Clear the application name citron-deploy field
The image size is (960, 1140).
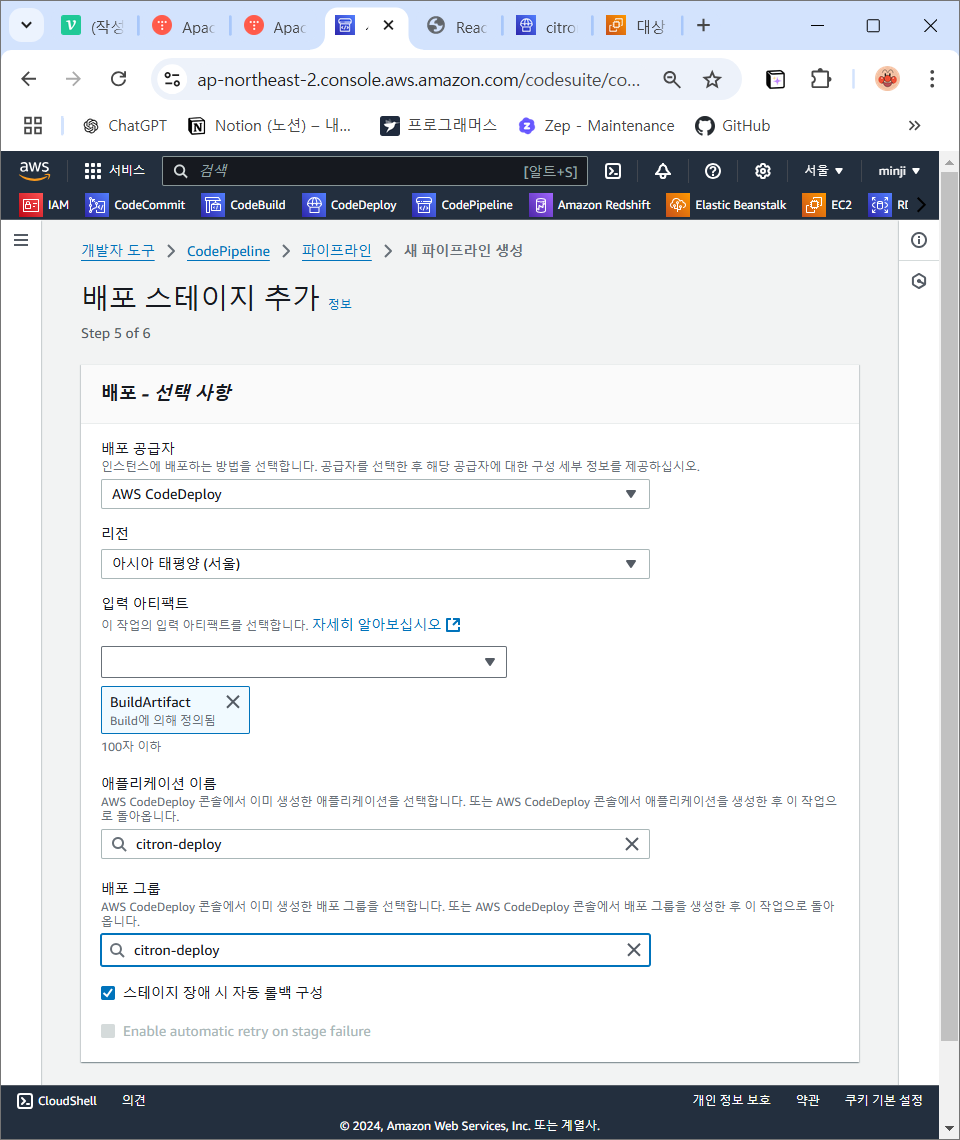632,844
